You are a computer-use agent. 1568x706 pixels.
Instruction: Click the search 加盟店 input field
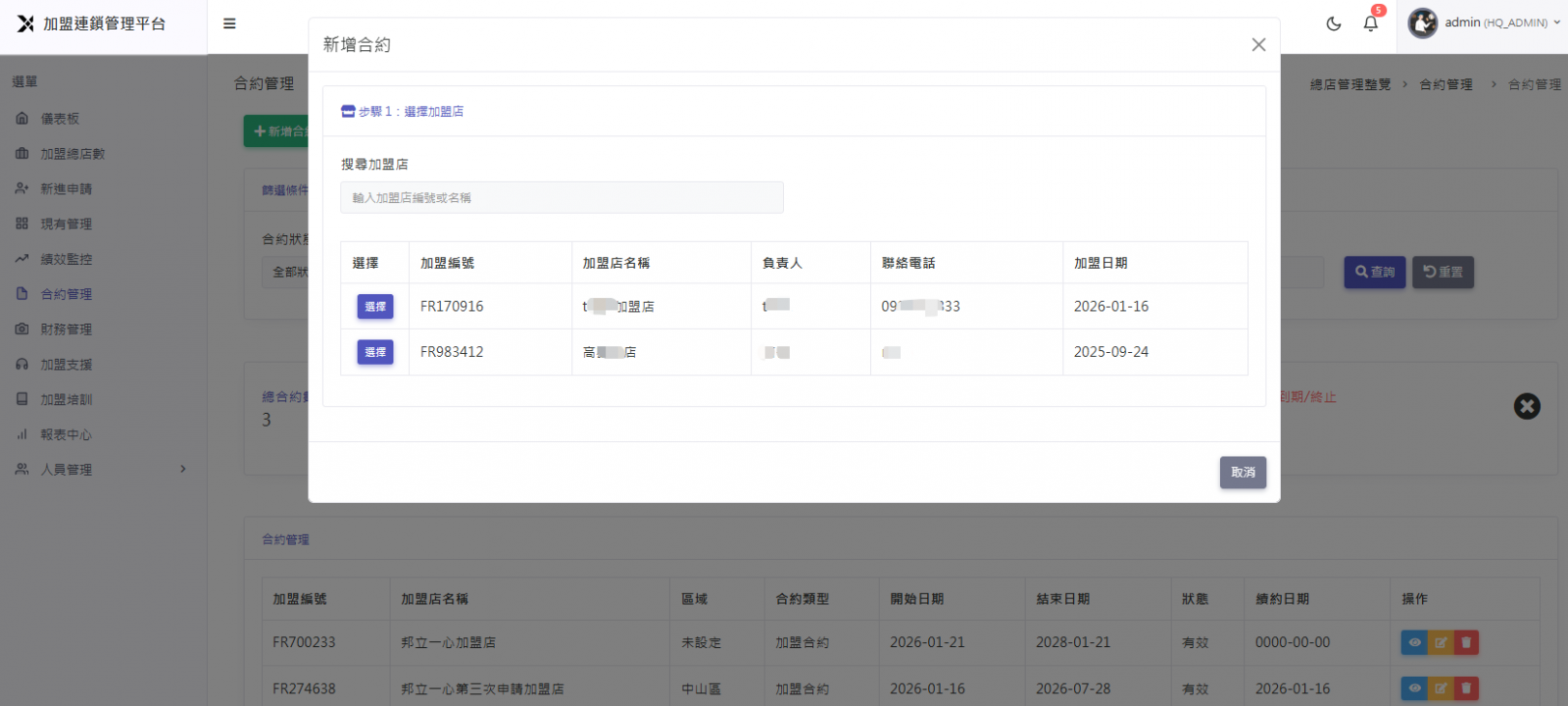click(562, 197)
